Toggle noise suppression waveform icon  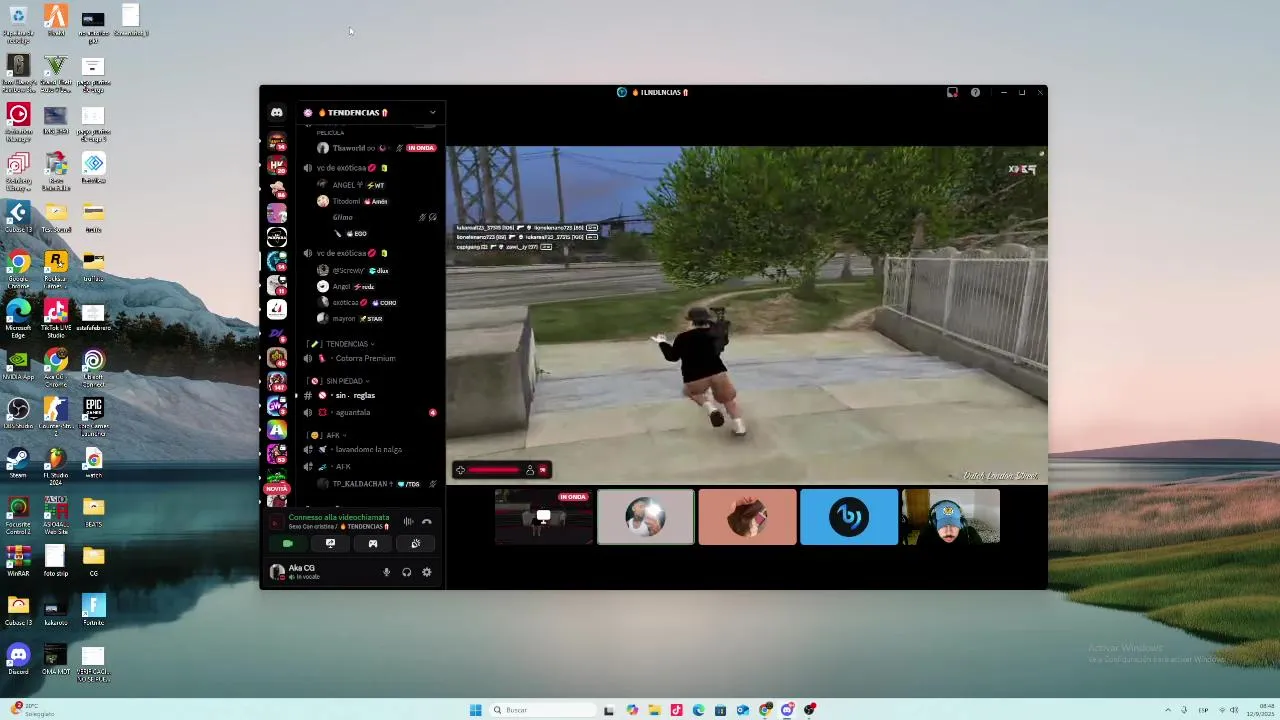point(408,522)
